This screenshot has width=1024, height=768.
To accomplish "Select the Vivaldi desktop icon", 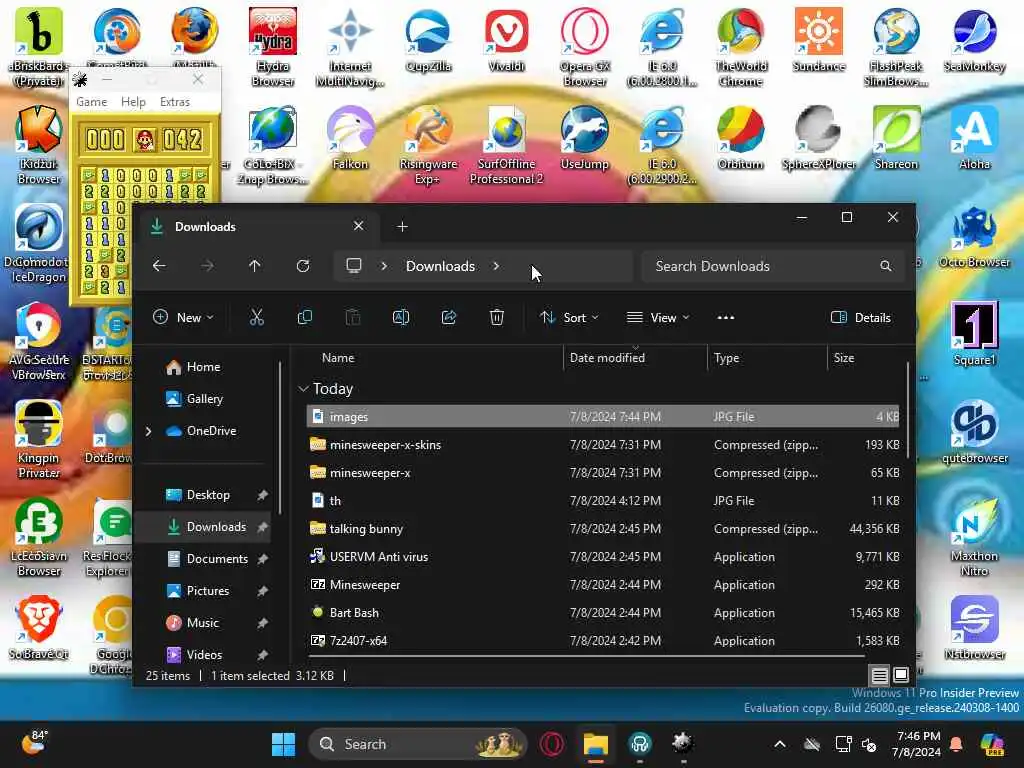I will [506, 40].
